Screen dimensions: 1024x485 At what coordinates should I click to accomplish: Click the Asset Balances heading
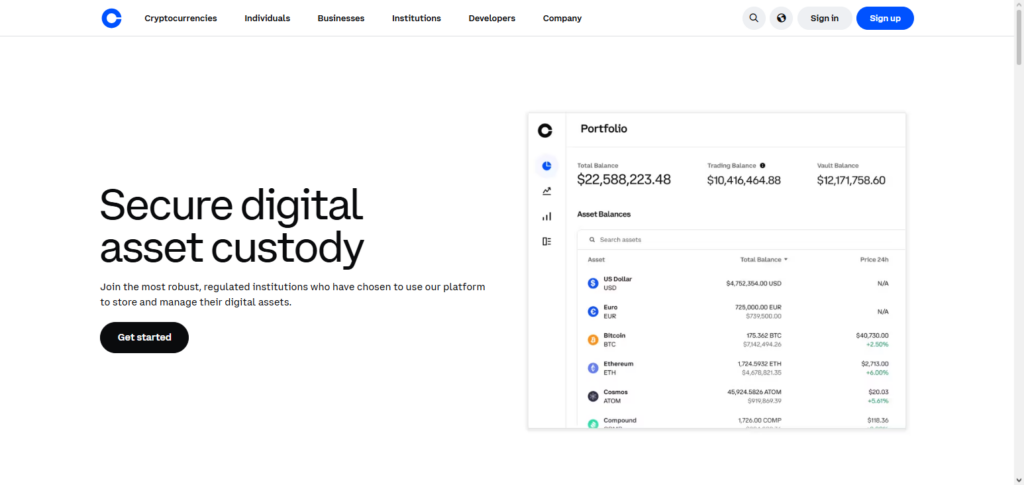click(x=604, y=214)
